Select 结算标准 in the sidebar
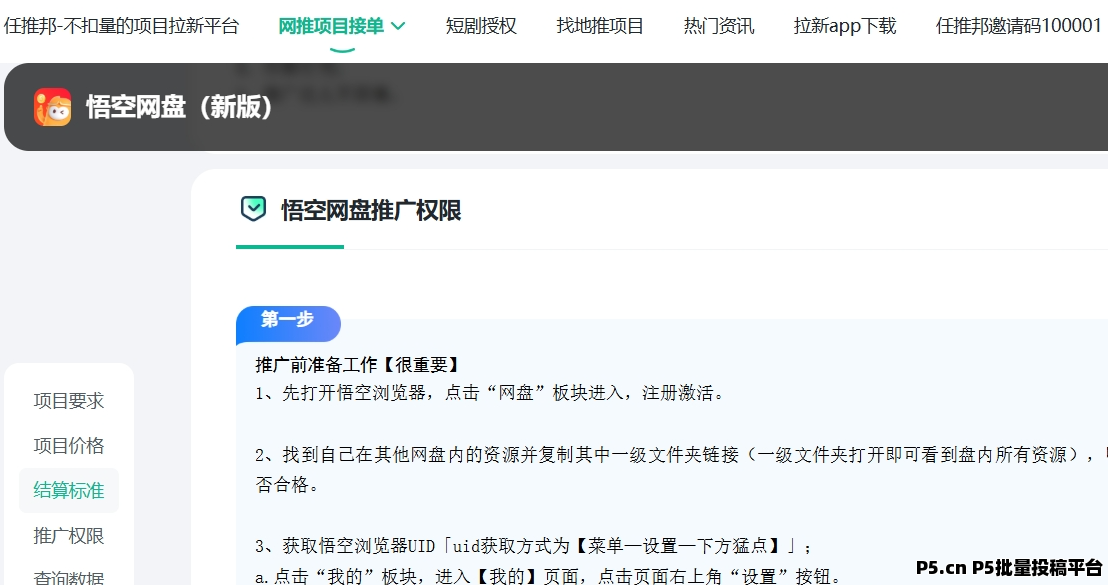 pos(69,490)
